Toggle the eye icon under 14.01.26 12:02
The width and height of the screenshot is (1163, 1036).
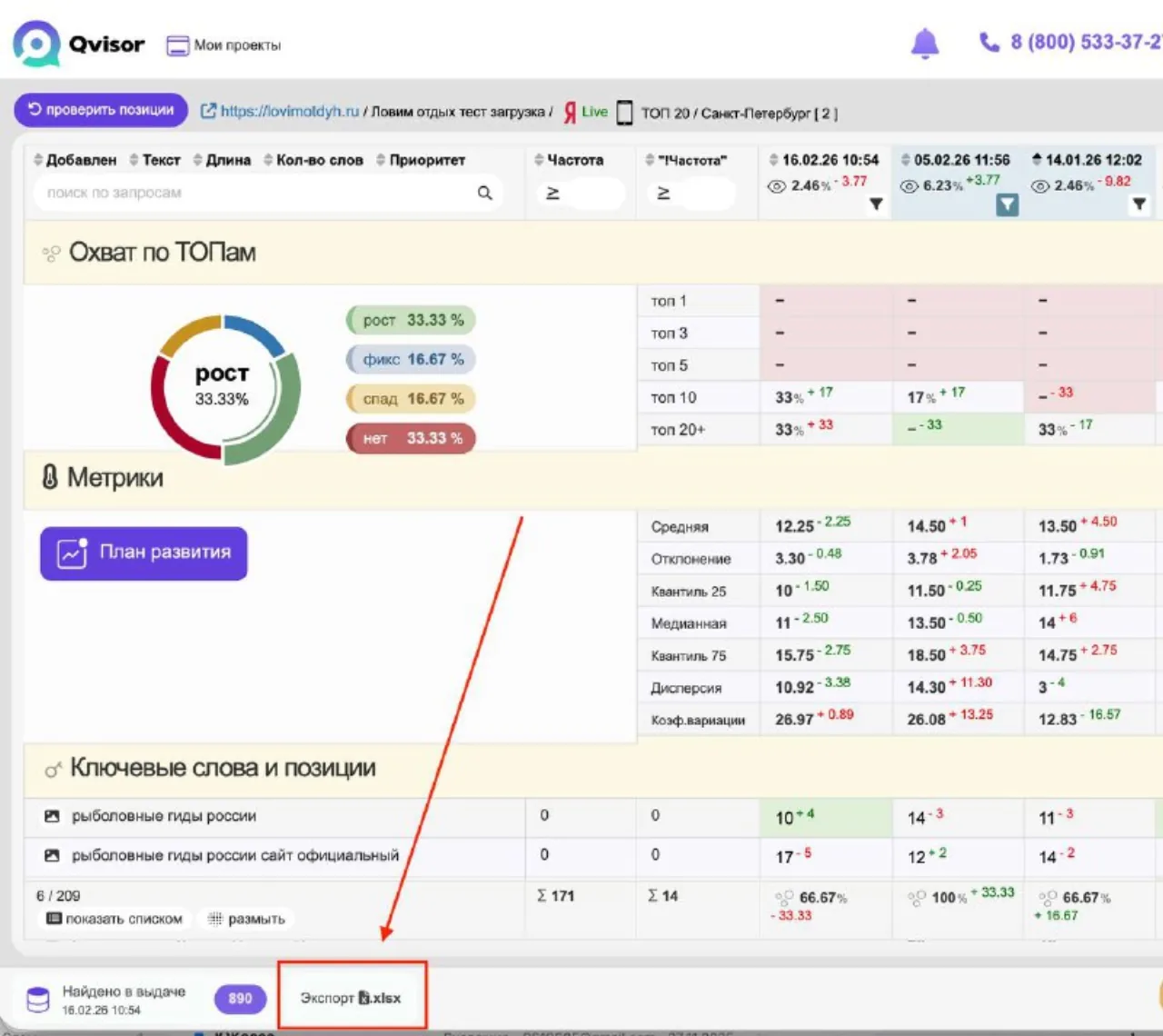pos(1040,186)
